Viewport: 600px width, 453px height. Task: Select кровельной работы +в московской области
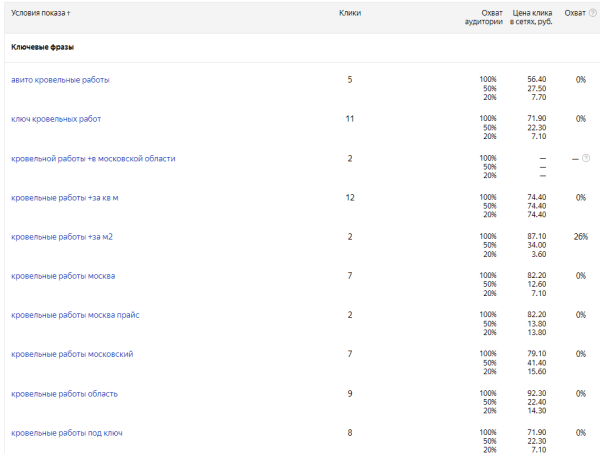click(93, 158)
